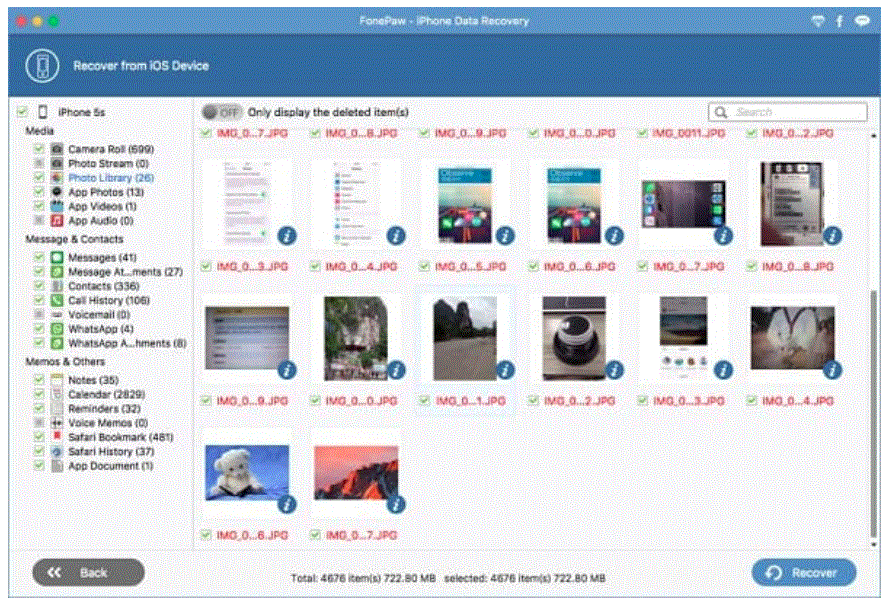The width and height of the screenshot is (885, 601).
Task: Click the search magnifier icon
Action: pos(721,112)
